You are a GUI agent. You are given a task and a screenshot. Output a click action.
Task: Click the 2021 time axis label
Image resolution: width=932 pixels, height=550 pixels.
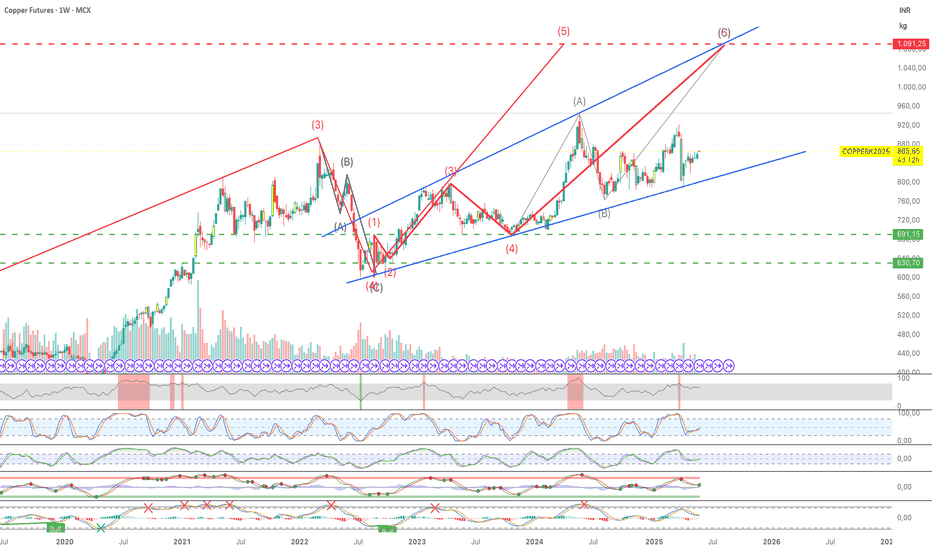[182, 542]
